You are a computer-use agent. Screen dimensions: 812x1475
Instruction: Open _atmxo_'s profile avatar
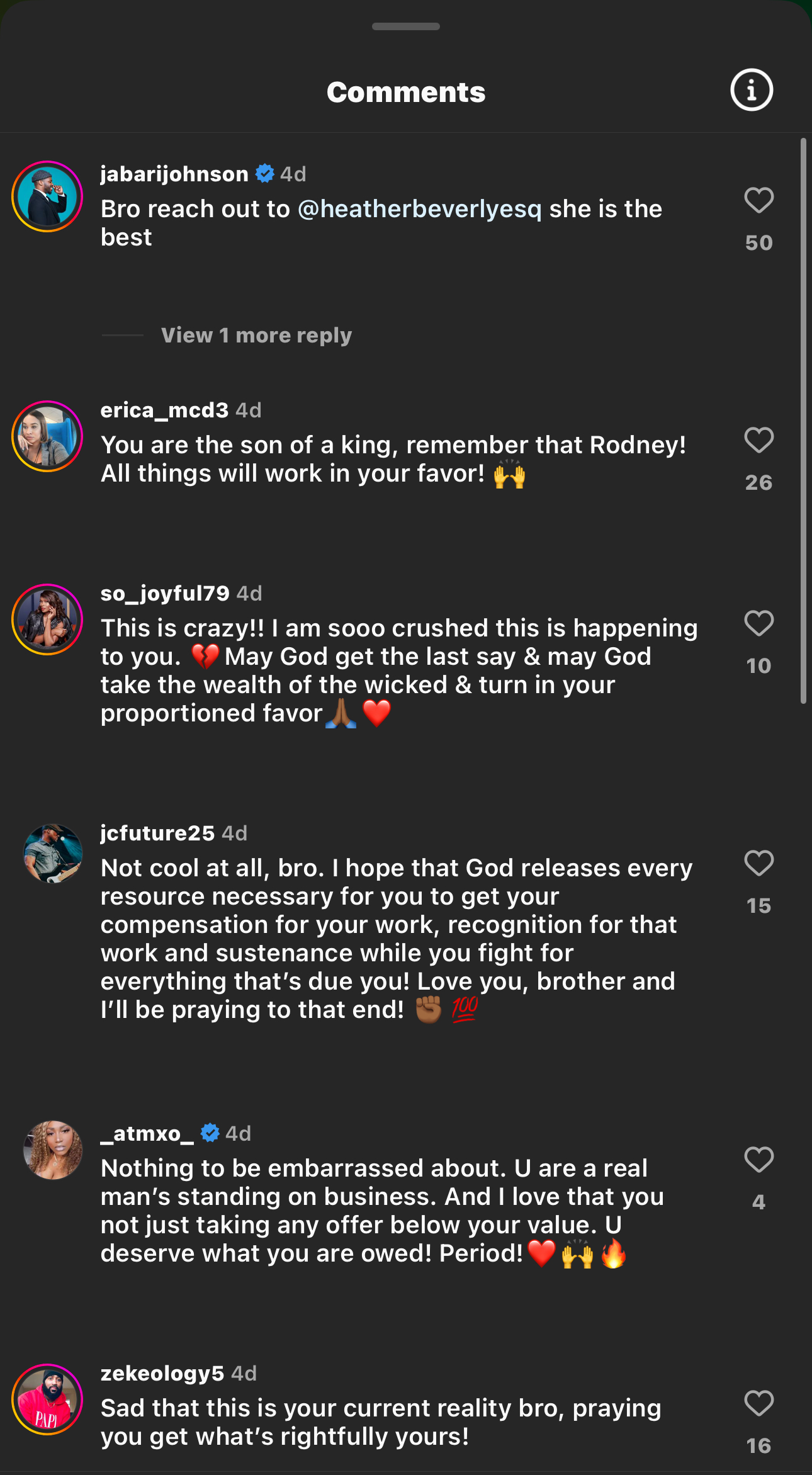(x=53, y=1150)
